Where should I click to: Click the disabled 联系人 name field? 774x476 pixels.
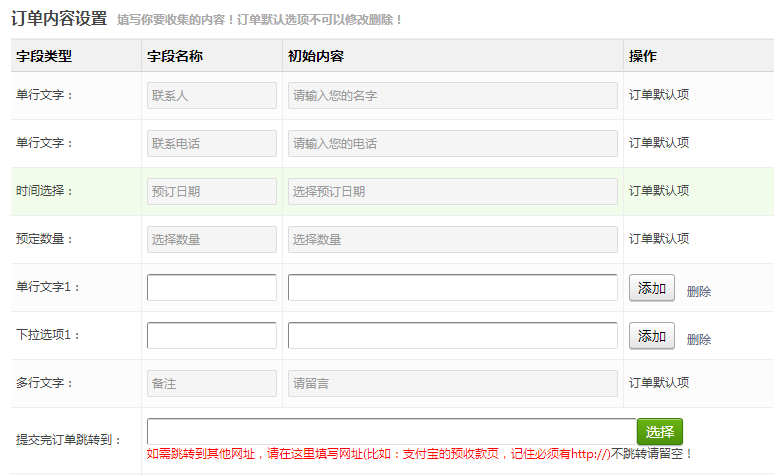point(212,96)
